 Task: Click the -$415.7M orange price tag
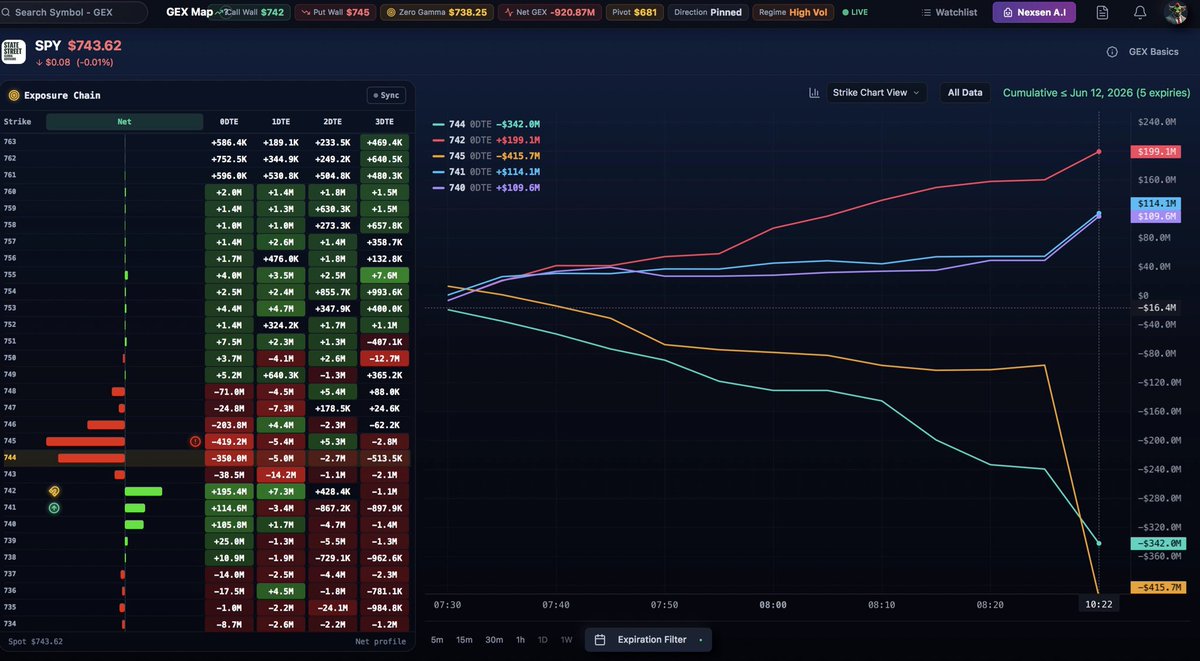pos(1156,587)
